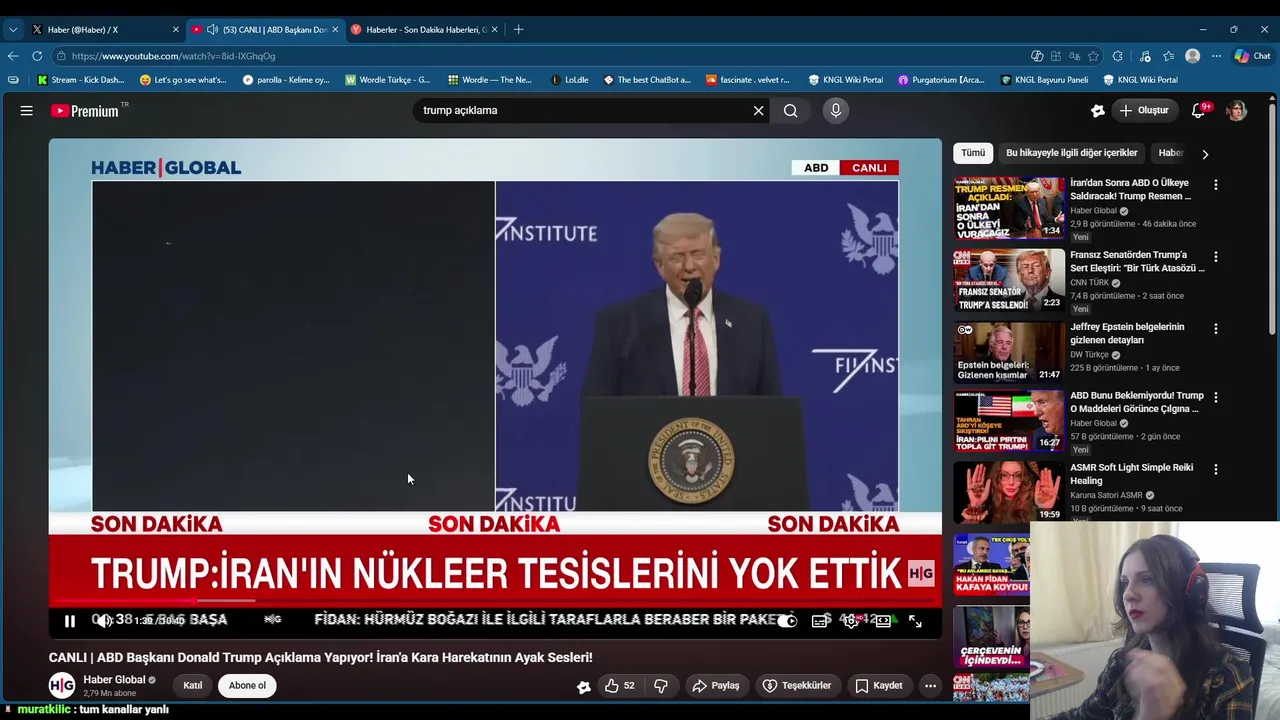Open the Haber Global channel avatar
1280x720 pixels.
point(62,685)
